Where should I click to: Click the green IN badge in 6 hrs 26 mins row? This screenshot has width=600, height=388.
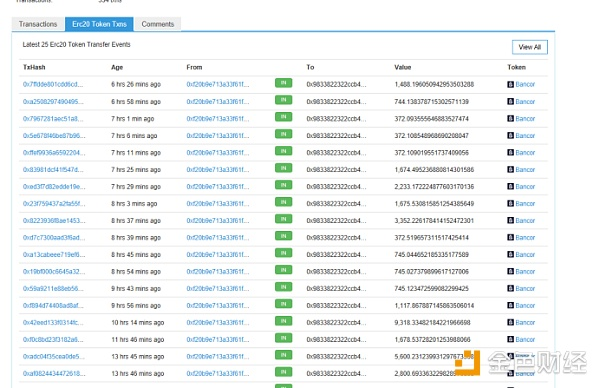pyautogui.click(x=283, y=83)
